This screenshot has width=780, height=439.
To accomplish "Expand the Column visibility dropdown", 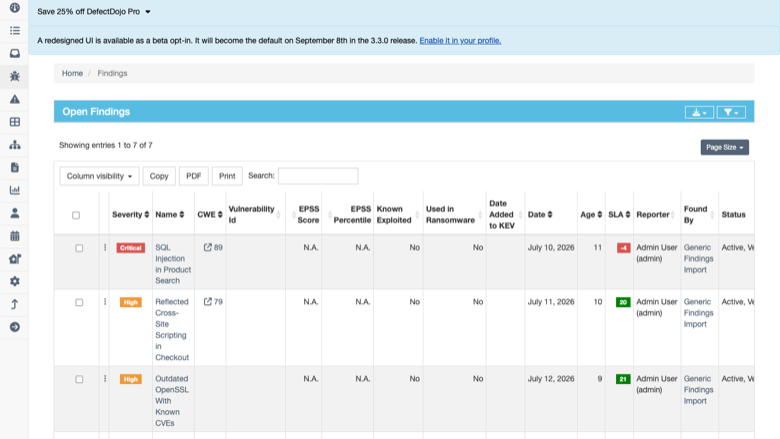I will (x=99, y=176).
